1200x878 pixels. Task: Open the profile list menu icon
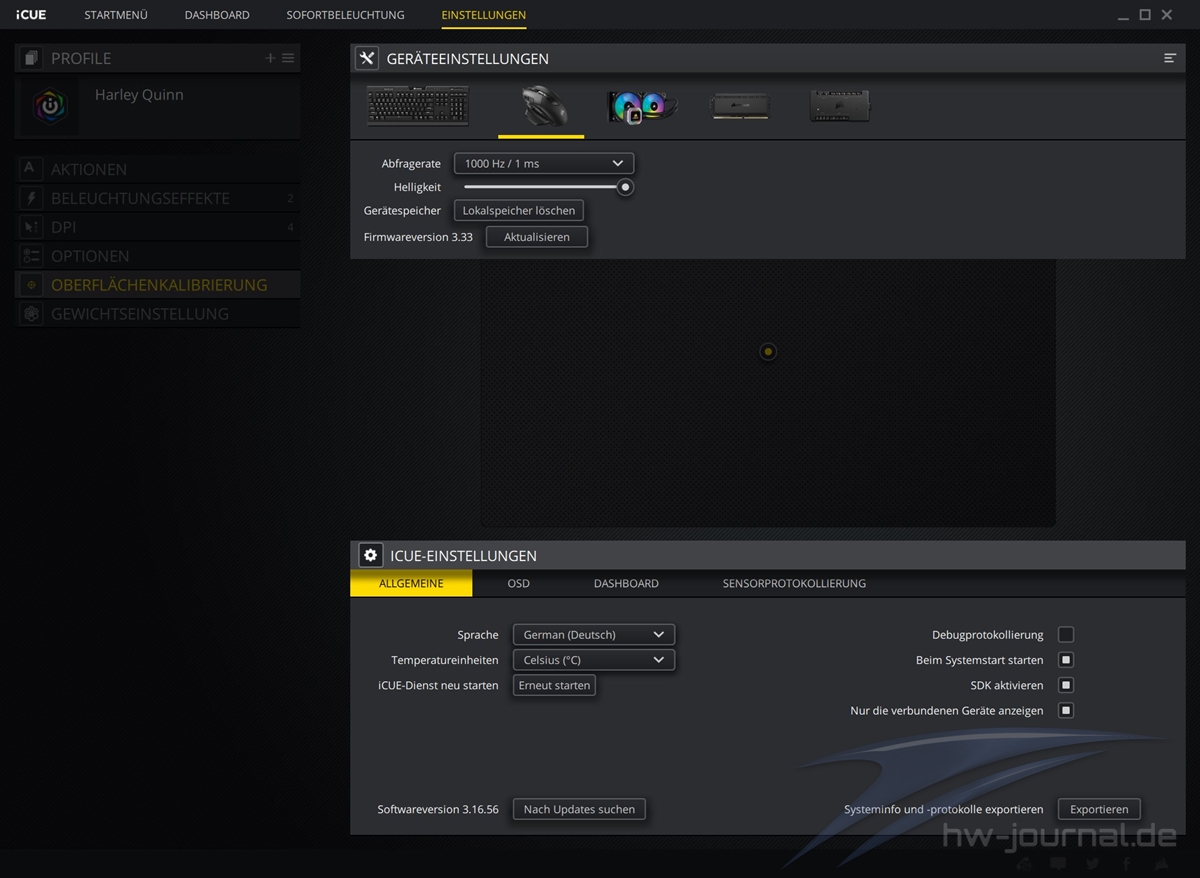pyautogui.click(x=288, y=58)
